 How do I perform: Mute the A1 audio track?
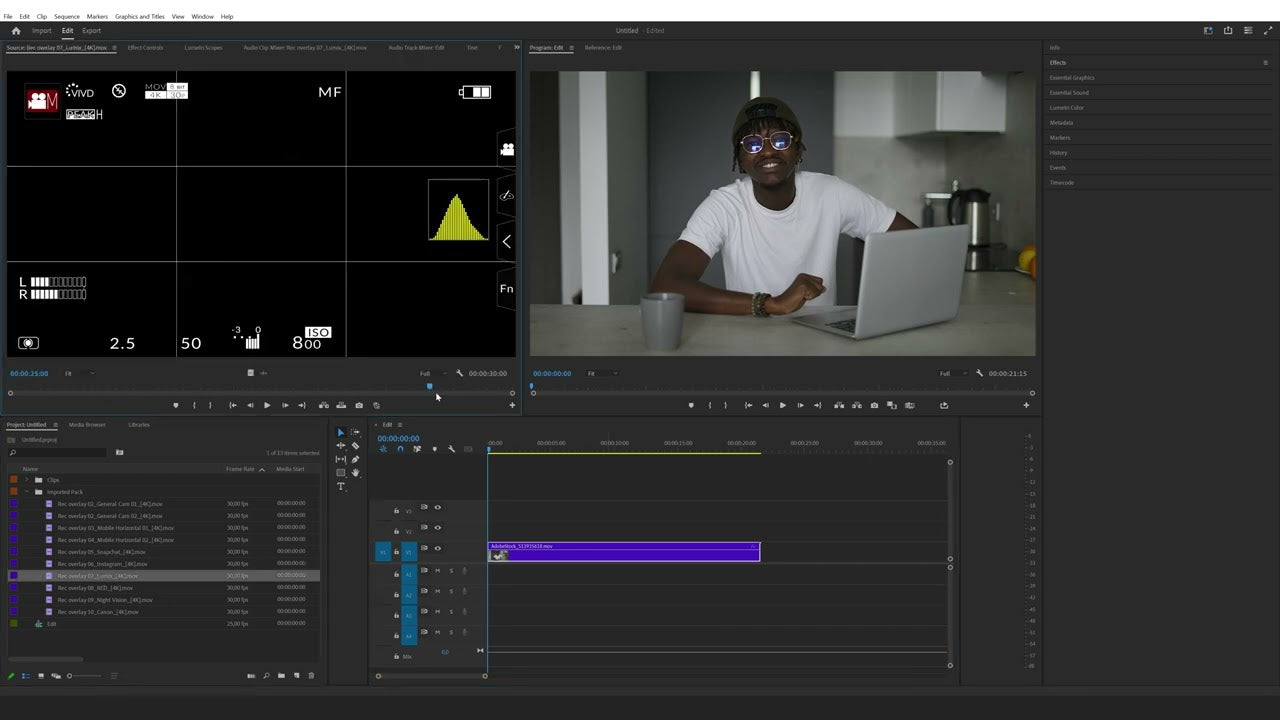pos(437,572)
